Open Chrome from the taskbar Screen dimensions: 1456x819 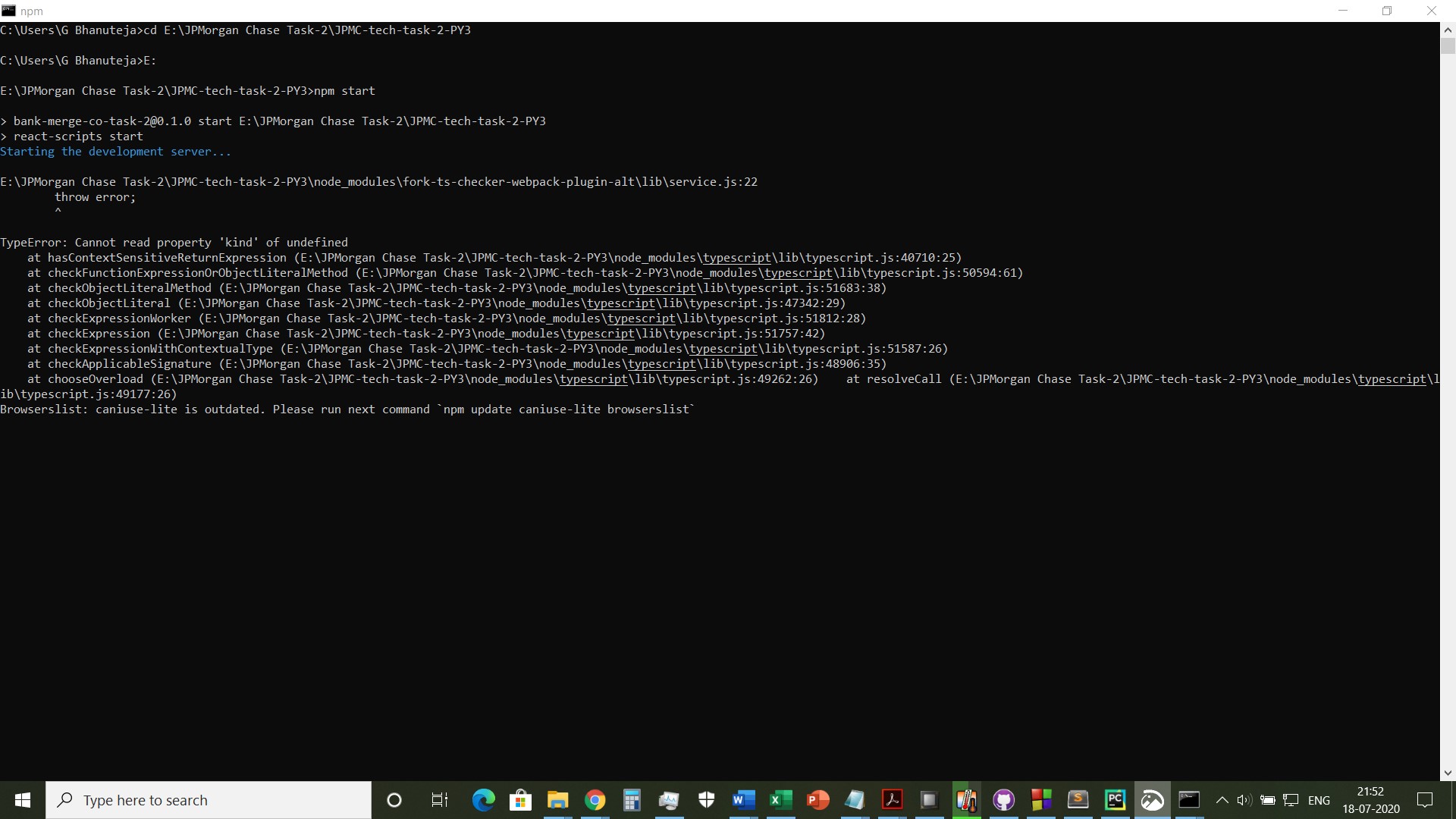[595, 800]
